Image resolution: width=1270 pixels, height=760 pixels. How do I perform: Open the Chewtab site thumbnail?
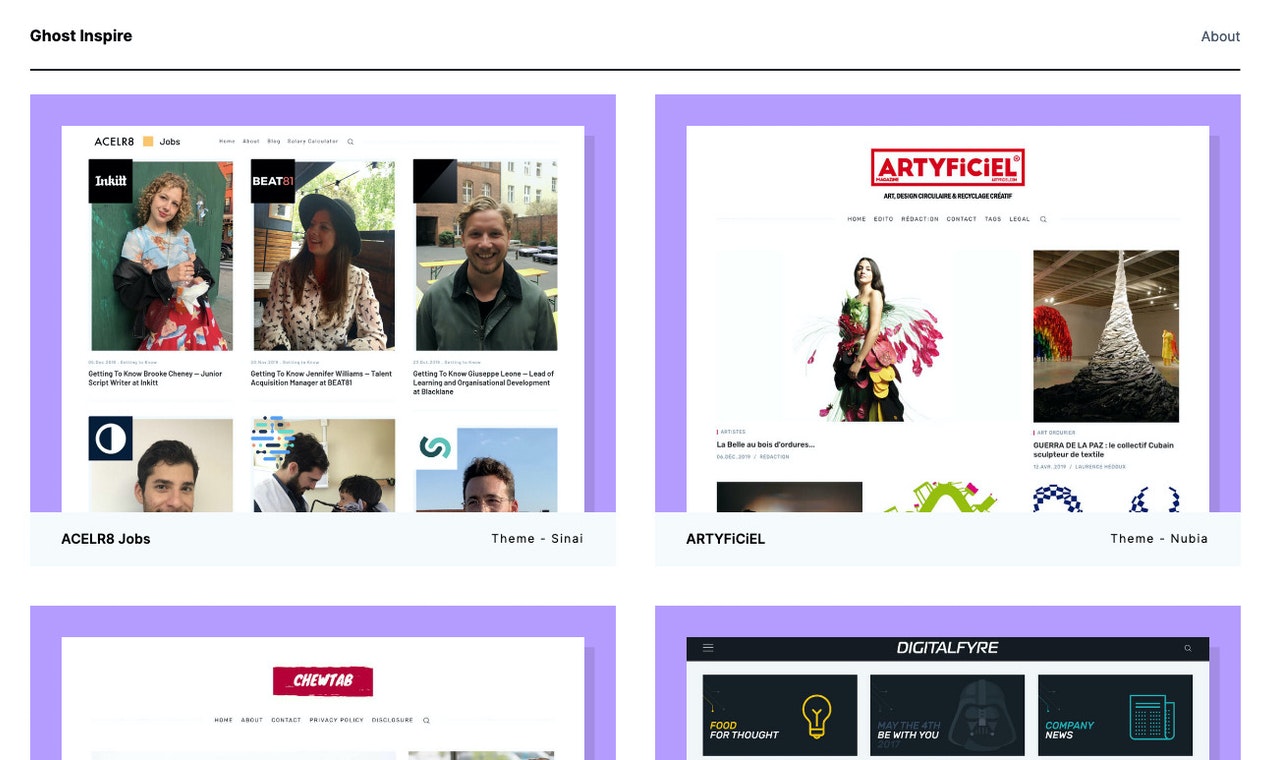(x=323, y=683)
